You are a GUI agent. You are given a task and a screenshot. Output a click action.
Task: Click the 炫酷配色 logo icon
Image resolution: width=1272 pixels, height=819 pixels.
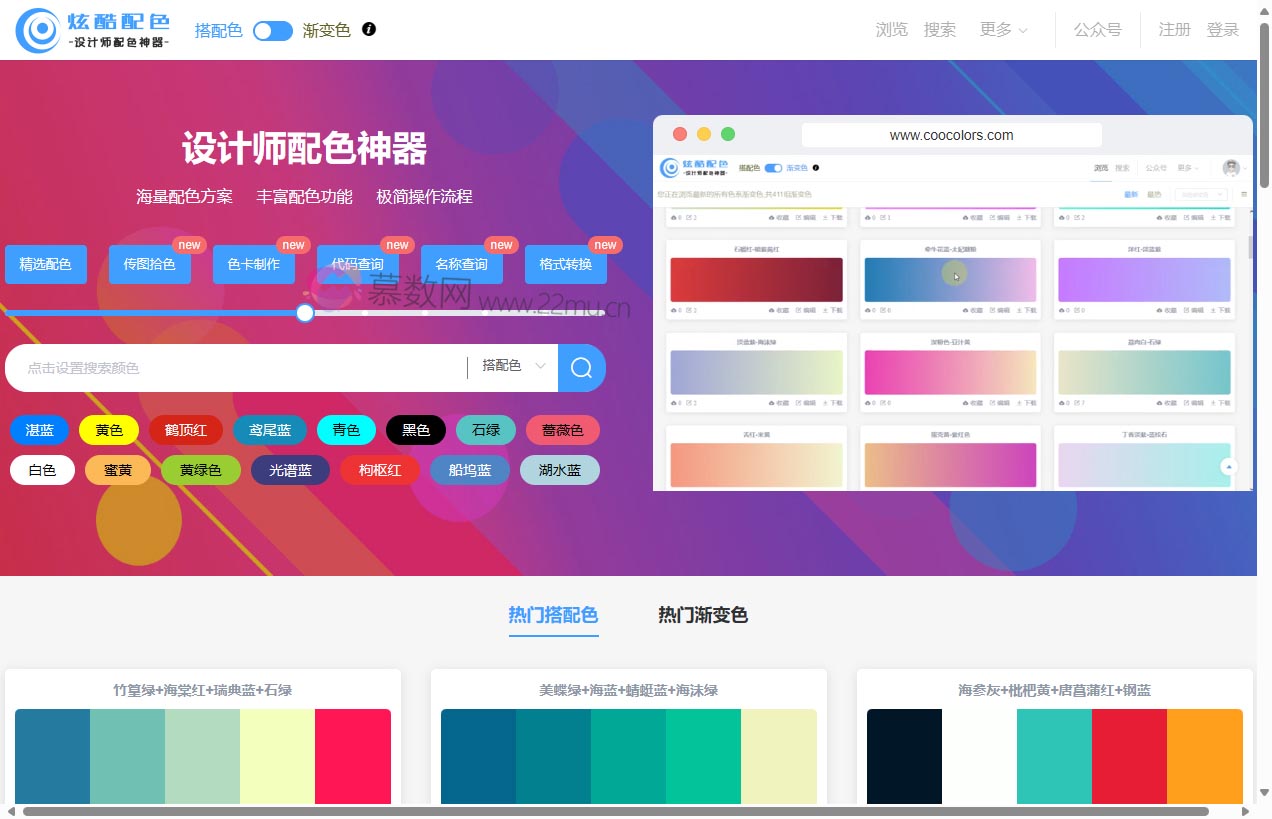click(x=40, y=30)
